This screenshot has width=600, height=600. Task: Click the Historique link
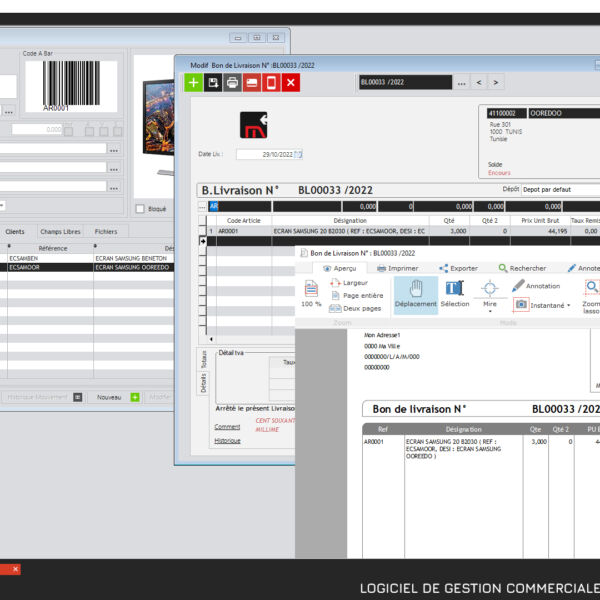227,440
